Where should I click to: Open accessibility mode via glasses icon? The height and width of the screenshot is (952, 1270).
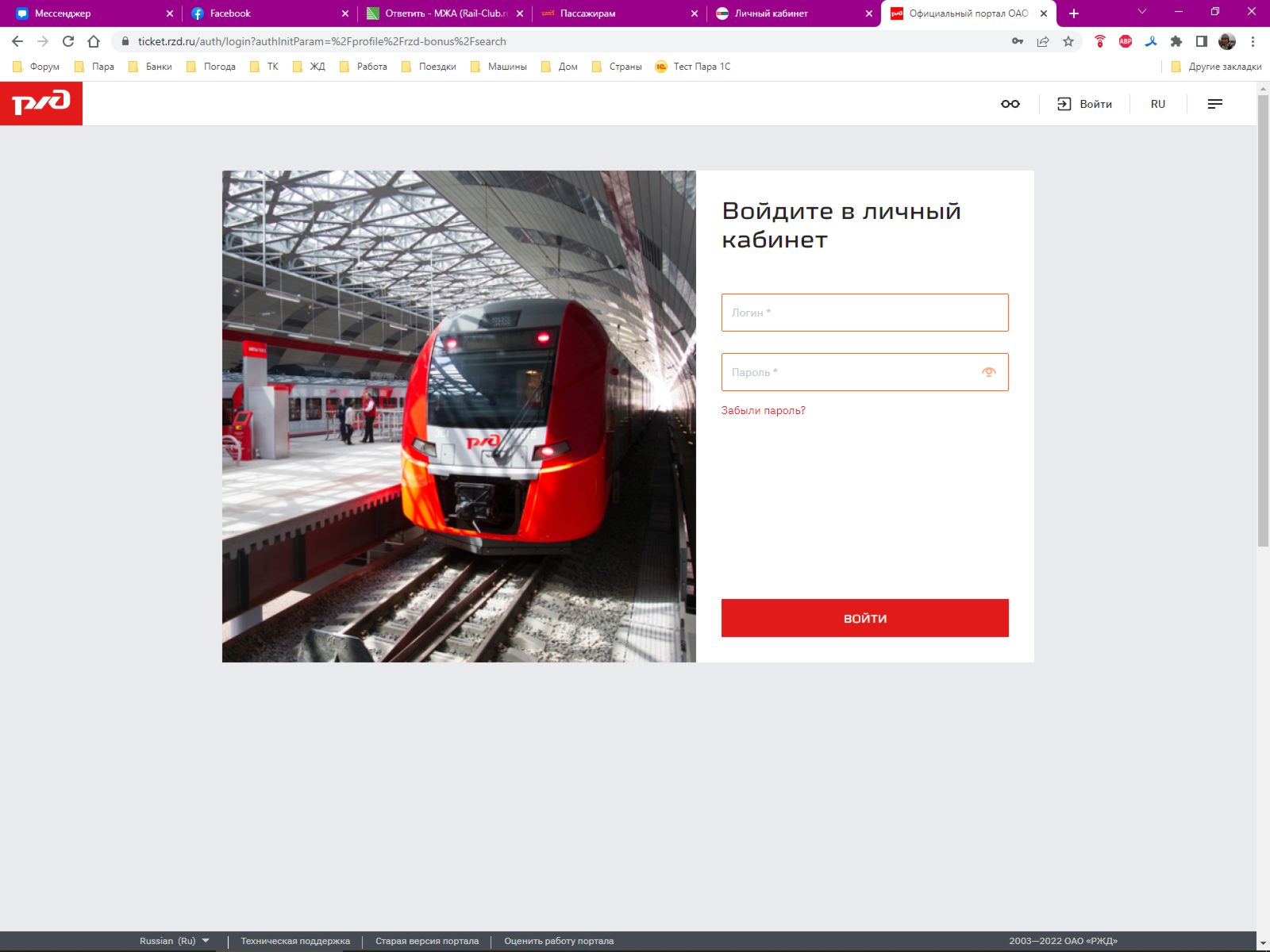point(1010,104)
